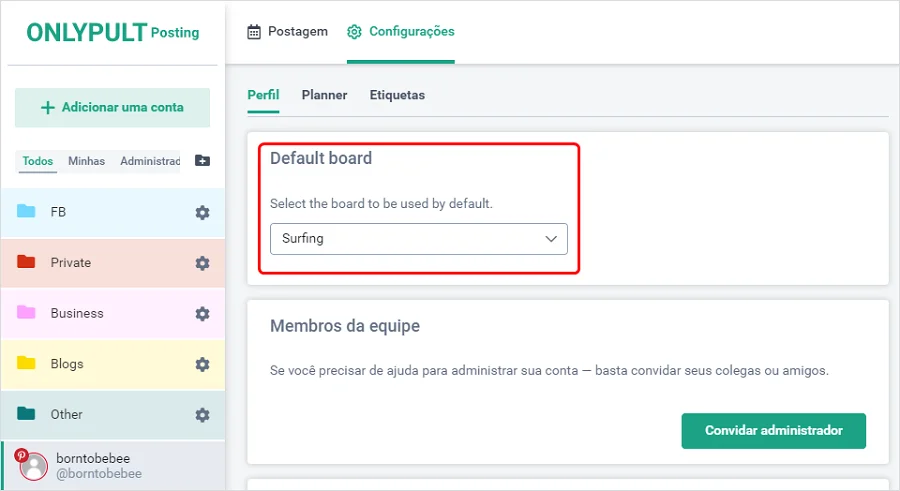
Task: Switch to the Planner sub-tab
Action: click(x=324, y=95)
